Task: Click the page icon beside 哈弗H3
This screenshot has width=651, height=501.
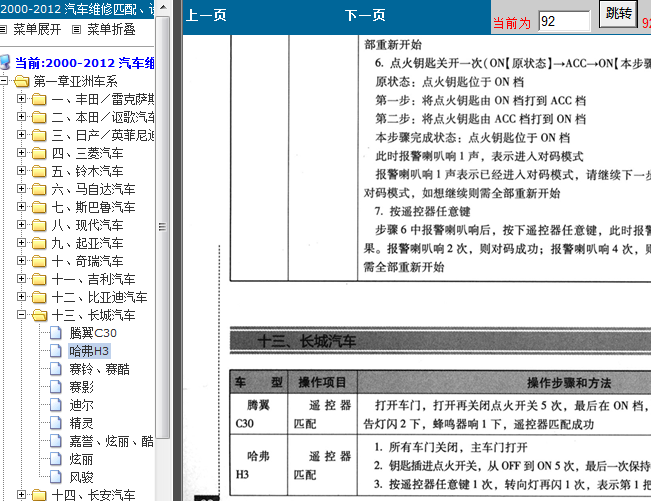Action: point(56,351)
